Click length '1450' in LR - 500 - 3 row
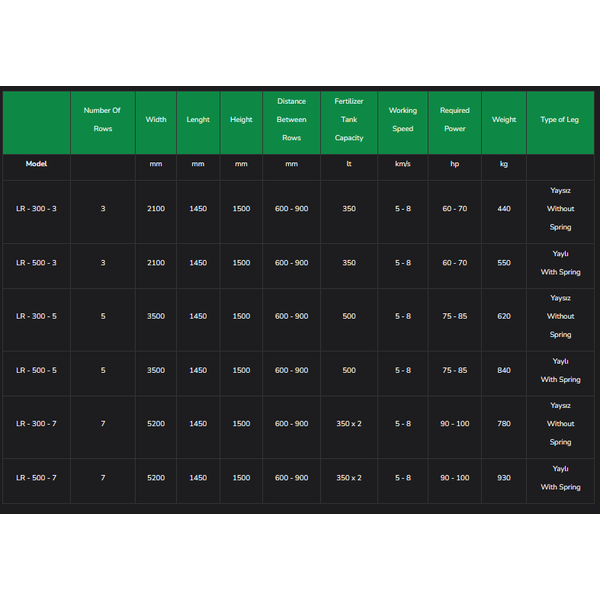This screenshot has height=600, width=600. click(198, 263)
